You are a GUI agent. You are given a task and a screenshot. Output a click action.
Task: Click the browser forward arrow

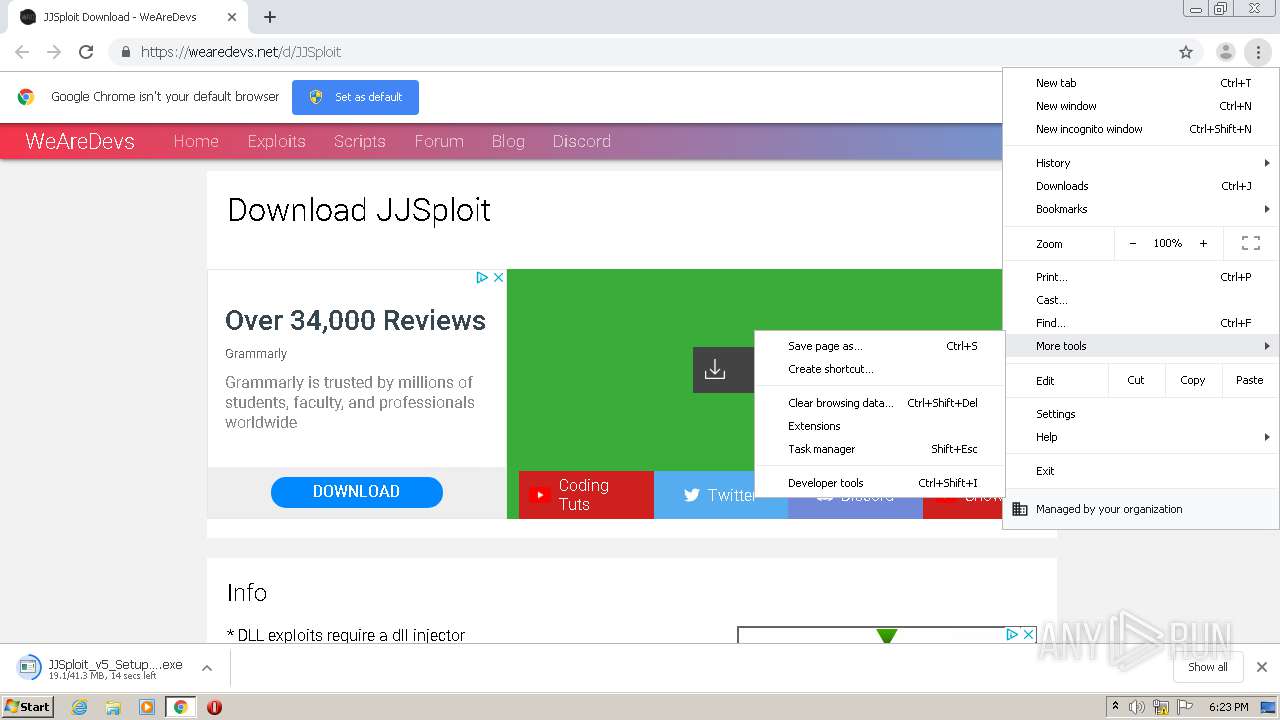54,52
